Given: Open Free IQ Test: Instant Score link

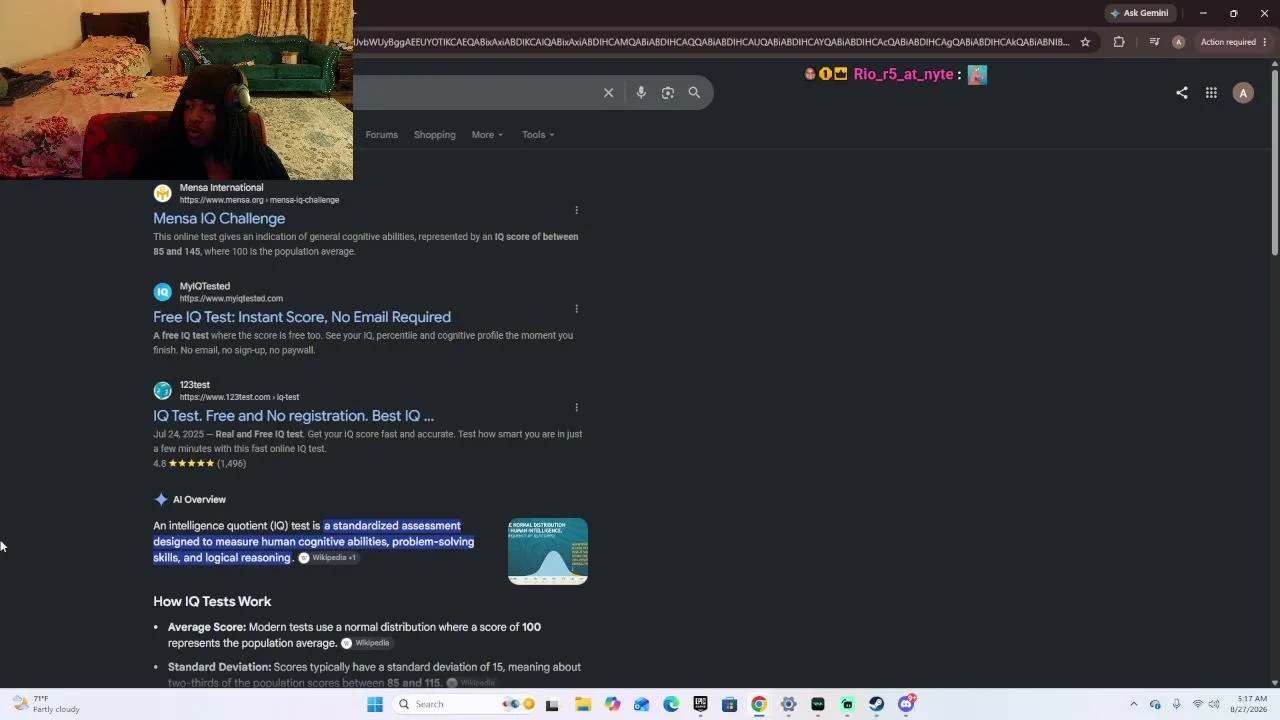Looking at the screenshot, I should point(302,317).
